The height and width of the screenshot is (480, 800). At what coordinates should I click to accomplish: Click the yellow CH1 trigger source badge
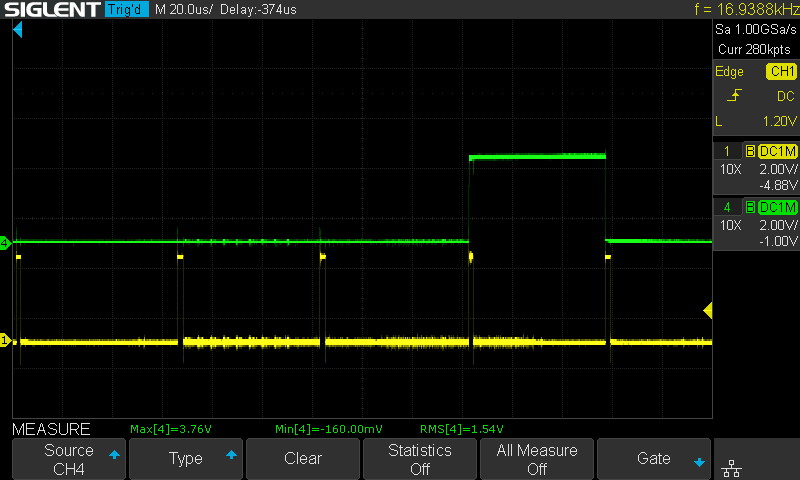[x=781, y=72]
